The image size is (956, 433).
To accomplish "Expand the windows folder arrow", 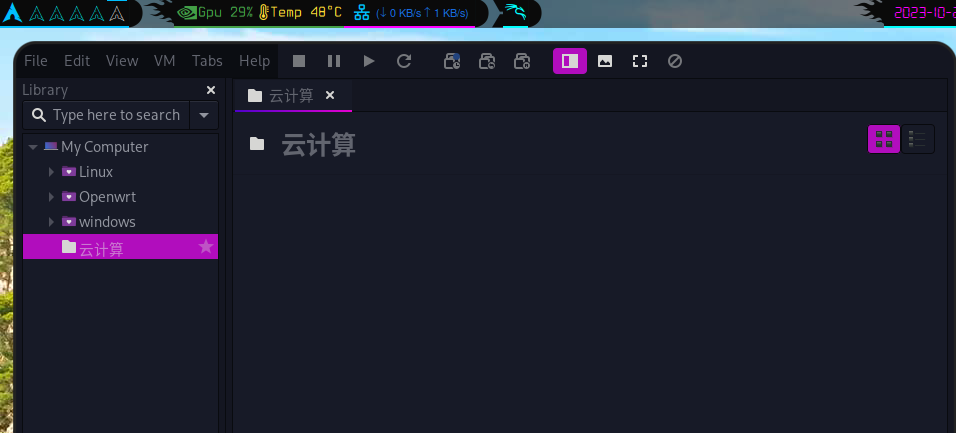I will pos(51,222).
